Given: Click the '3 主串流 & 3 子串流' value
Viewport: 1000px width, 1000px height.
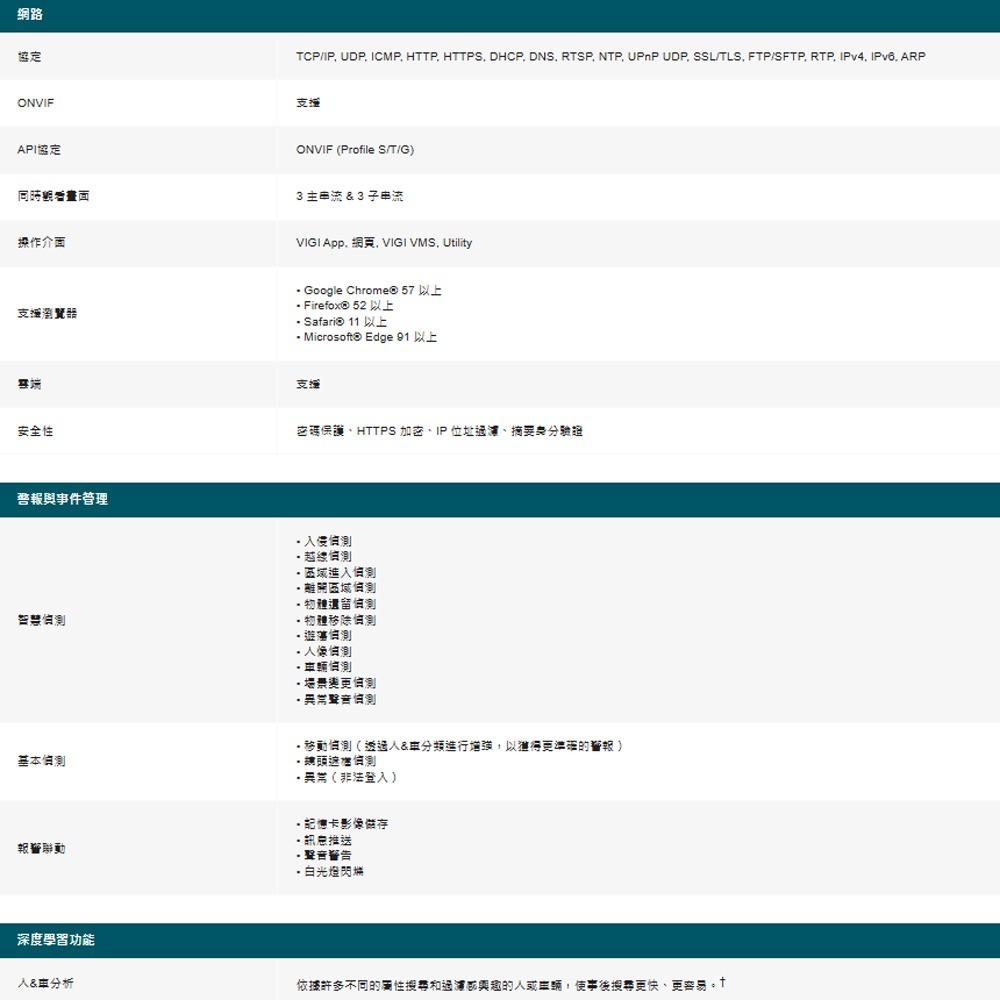Looking at the screenshot, I should [x=349, y=196].
